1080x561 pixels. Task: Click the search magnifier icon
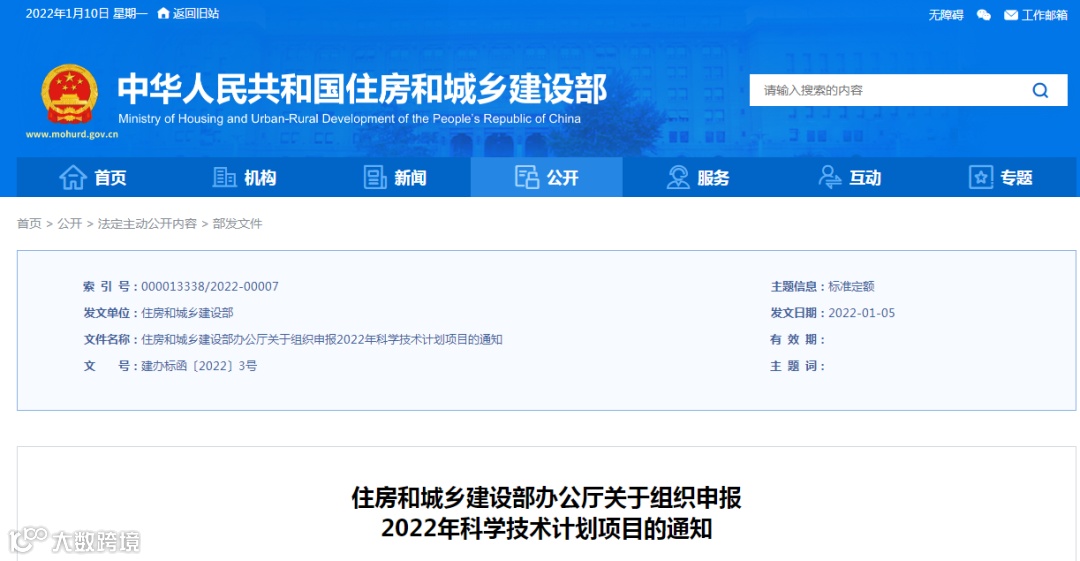1040,90
